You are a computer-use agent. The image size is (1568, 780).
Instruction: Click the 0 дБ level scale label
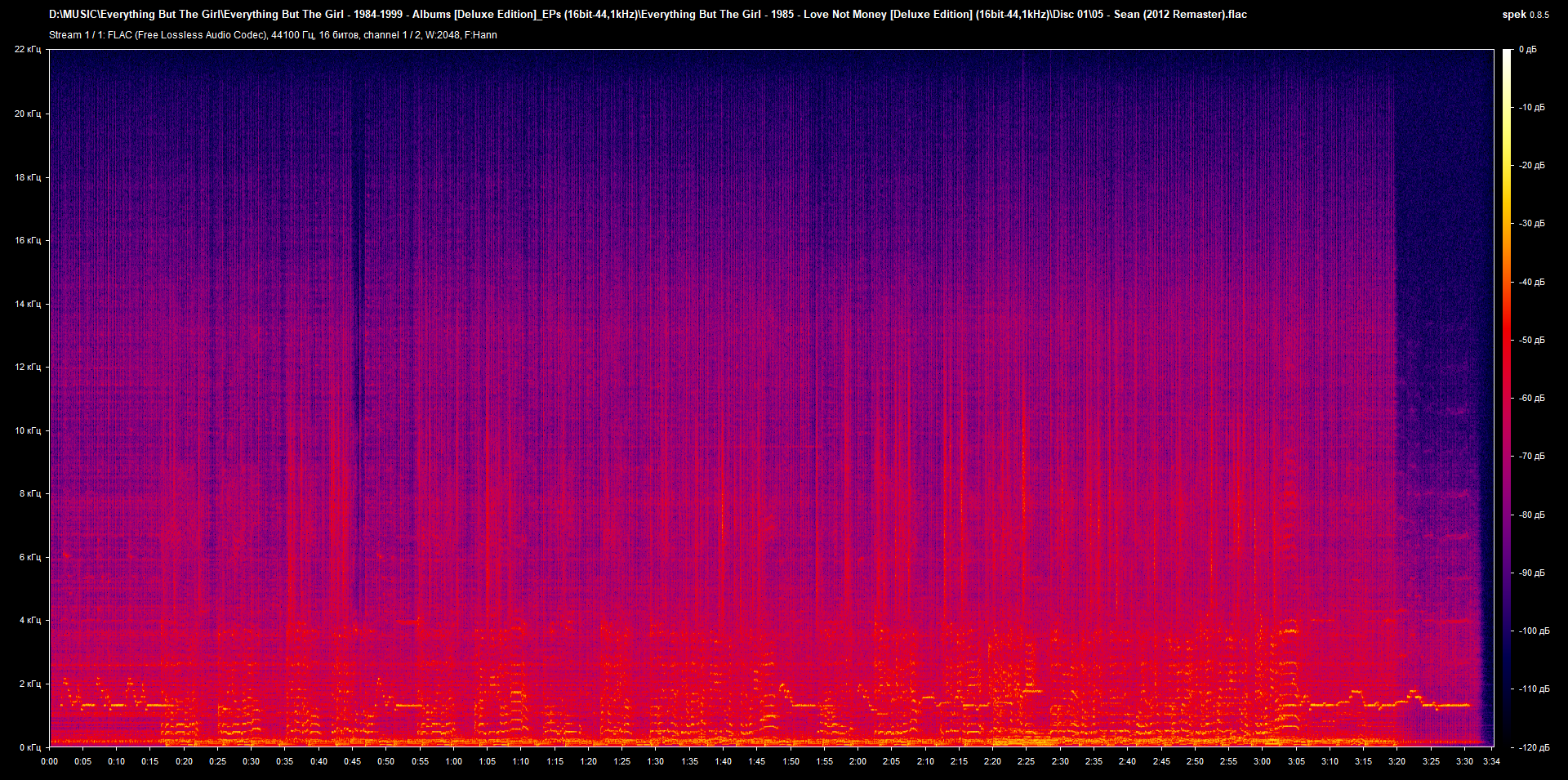click(1528, 49)
